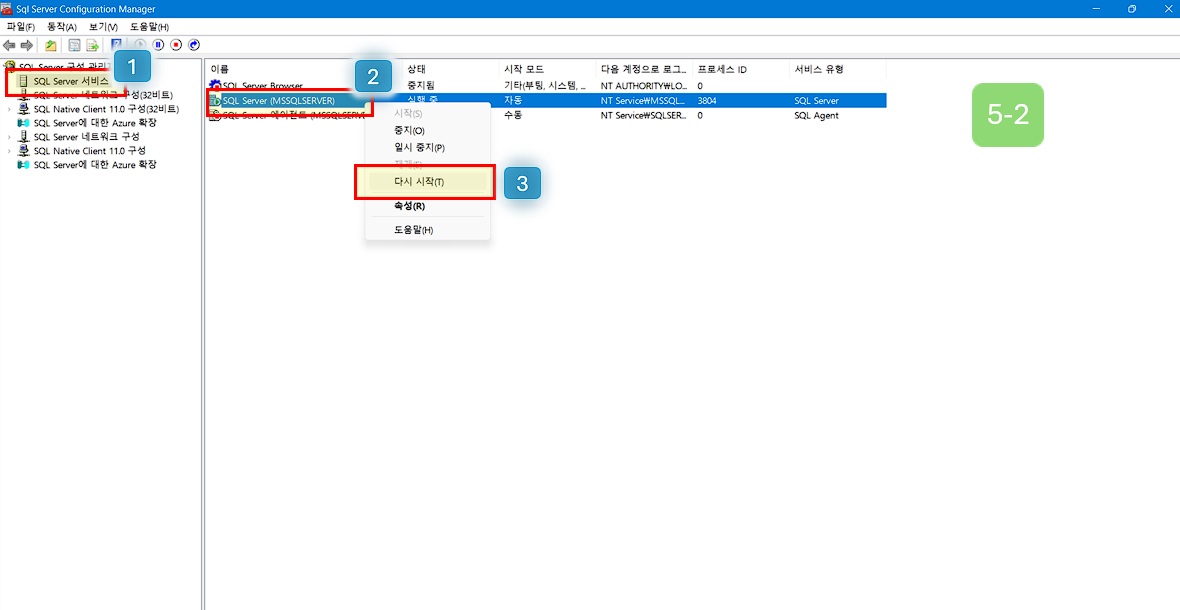
Task: Choose 중지(O) from the context menu
Action: [x=409, y=131]
